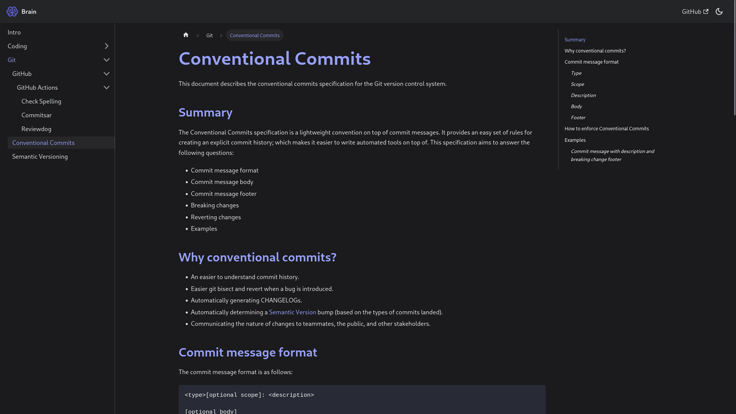Image resolution: width=736 pixels, height=414 pixels.
Task: Go to Semantic Versioning sidebar page
Action: click(40, 157)
